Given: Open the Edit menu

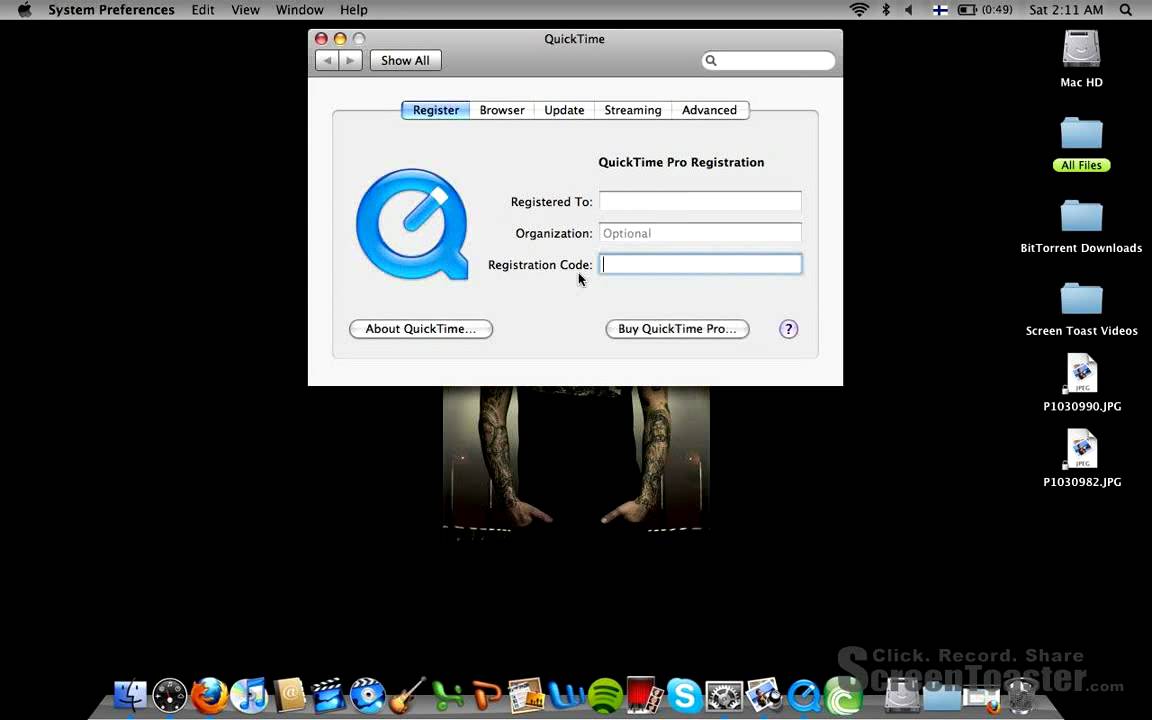Looking at the screenshot, I should pyautogui.click(x=203, y=10).
